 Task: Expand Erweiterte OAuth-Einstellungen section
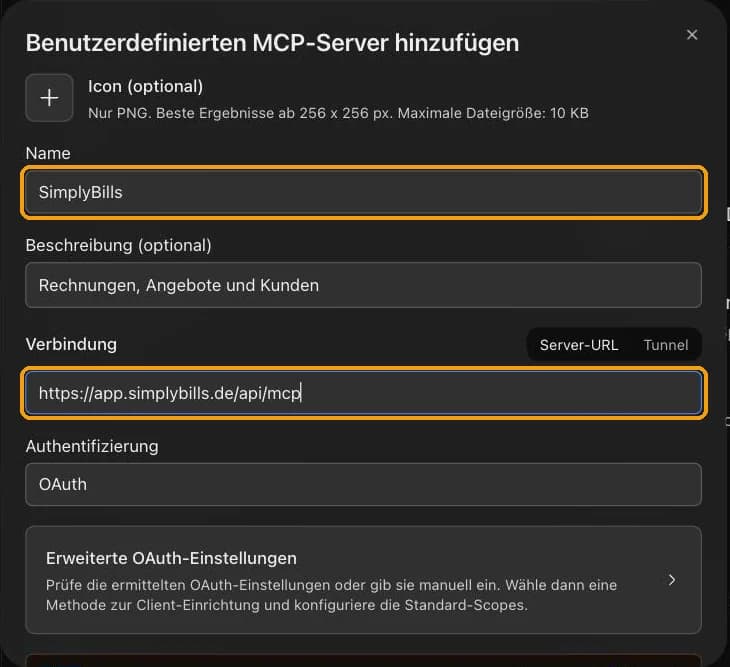(364, 580)
